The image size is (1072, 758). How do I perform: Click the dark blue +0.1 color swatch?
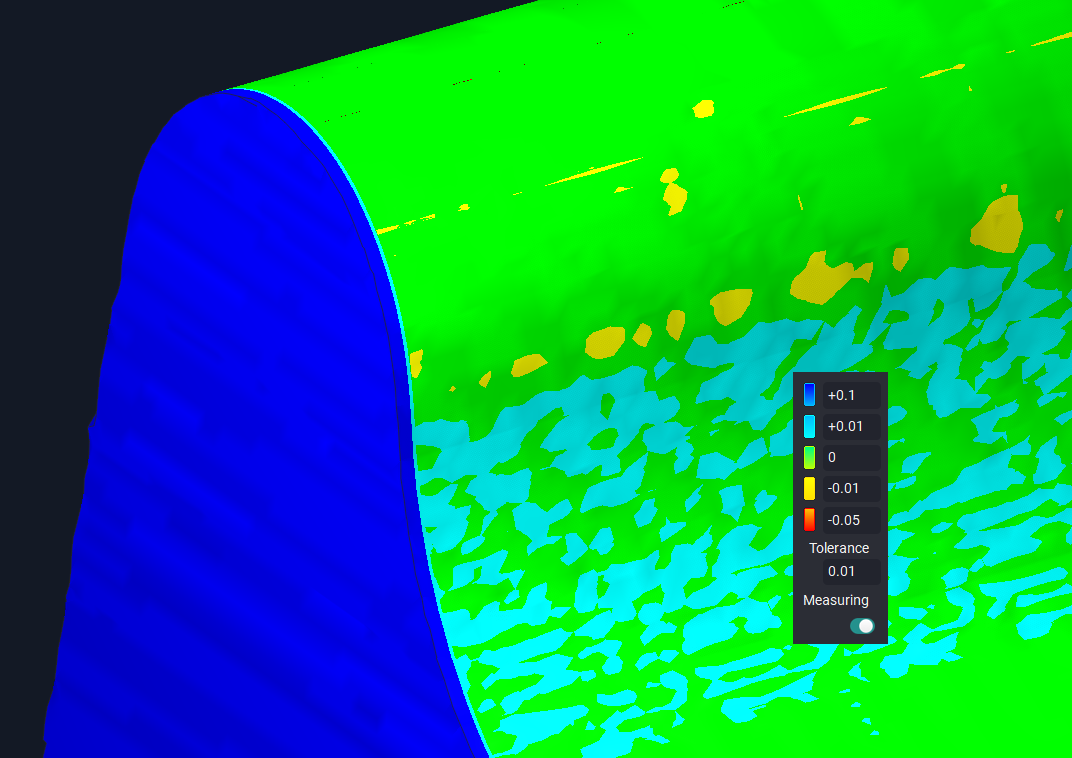809,395
